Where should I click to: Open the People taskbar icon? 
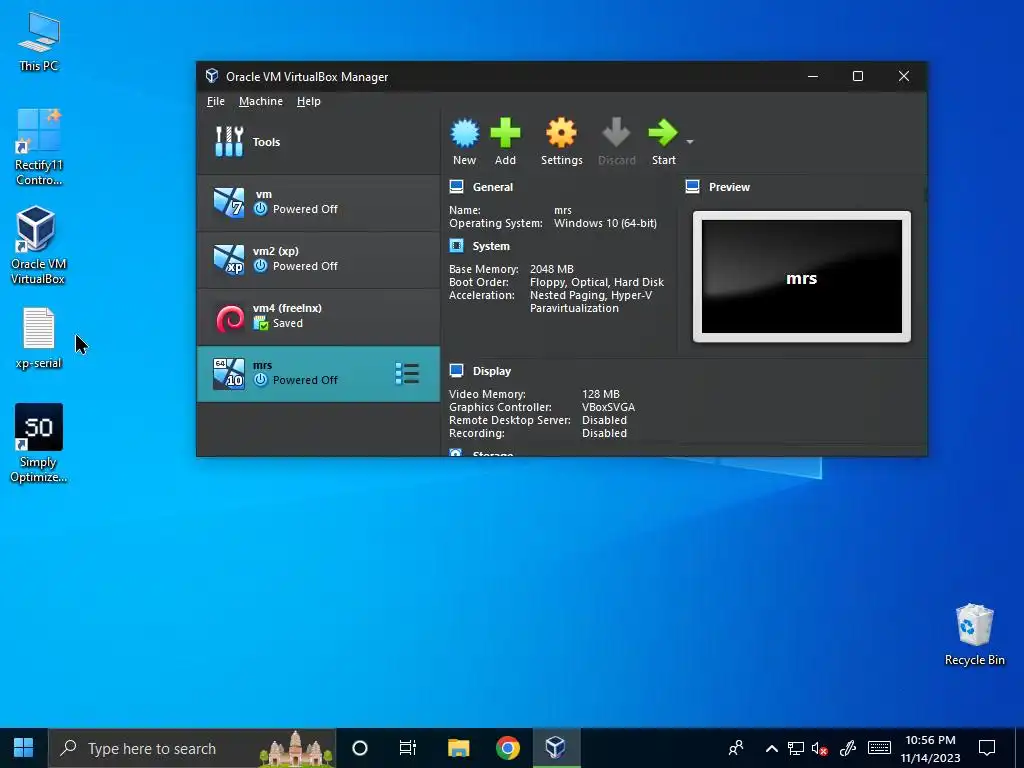point(736,748)
